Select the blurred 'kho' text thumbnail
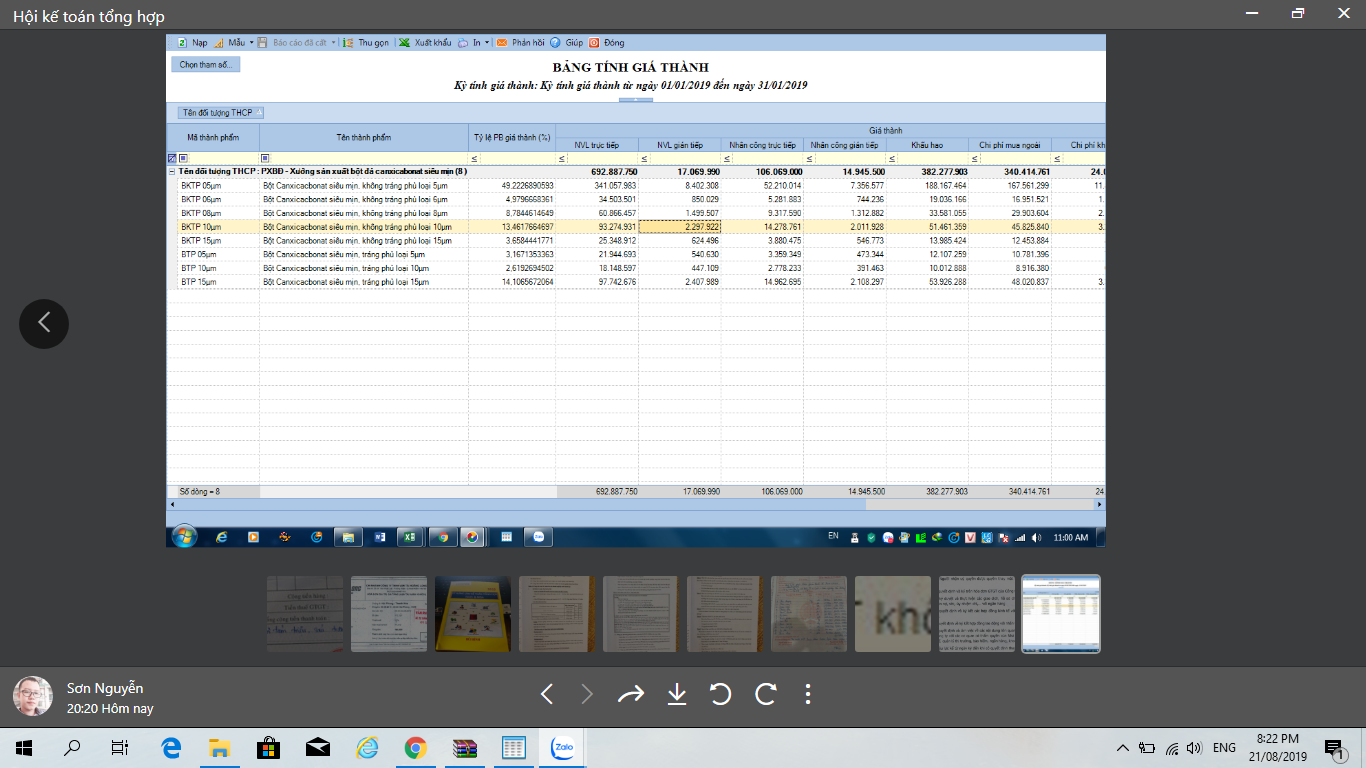1366x768 pixels. (893, 614)
